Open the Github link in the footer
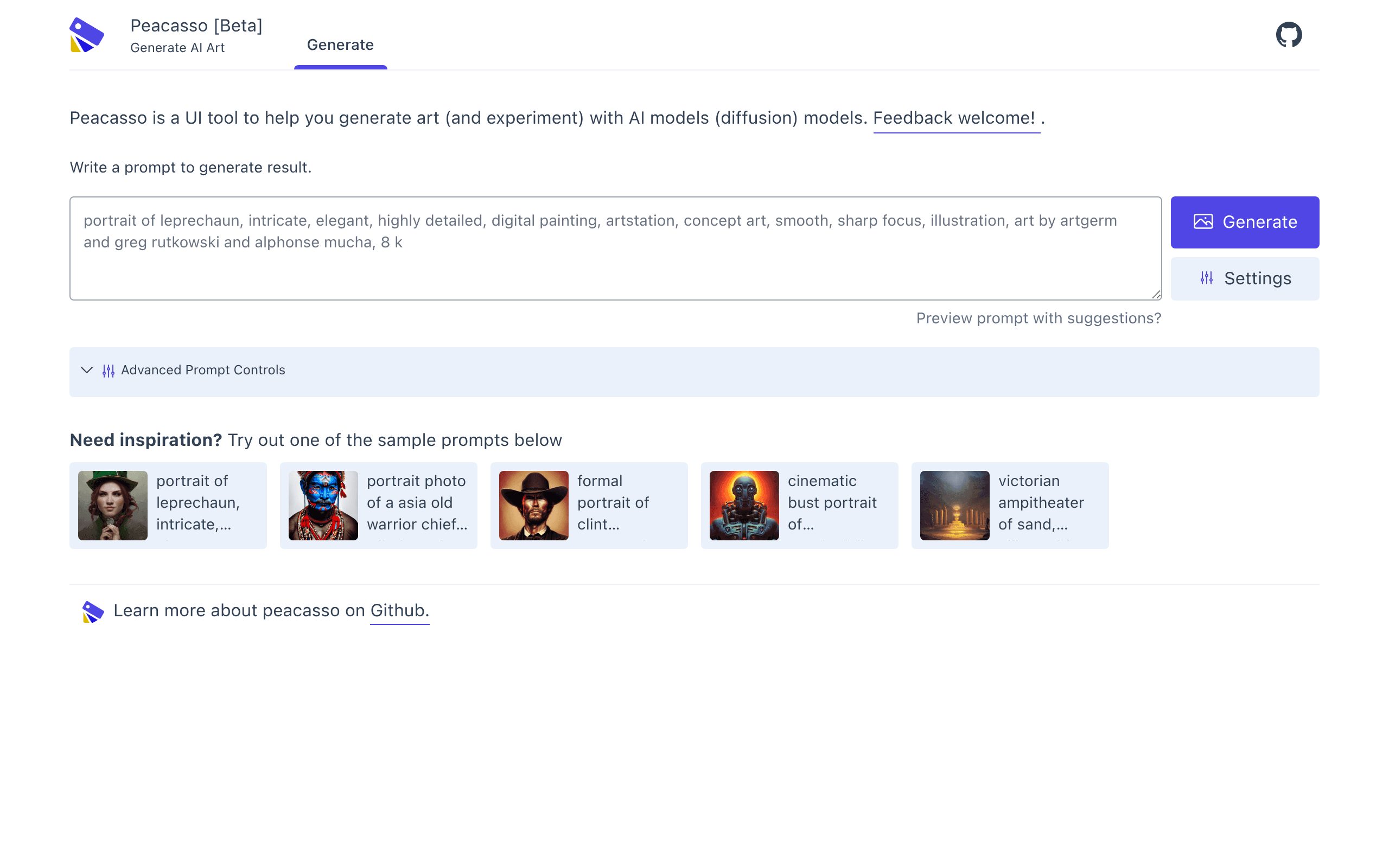The image size is (1389, 868). (399, 610)
